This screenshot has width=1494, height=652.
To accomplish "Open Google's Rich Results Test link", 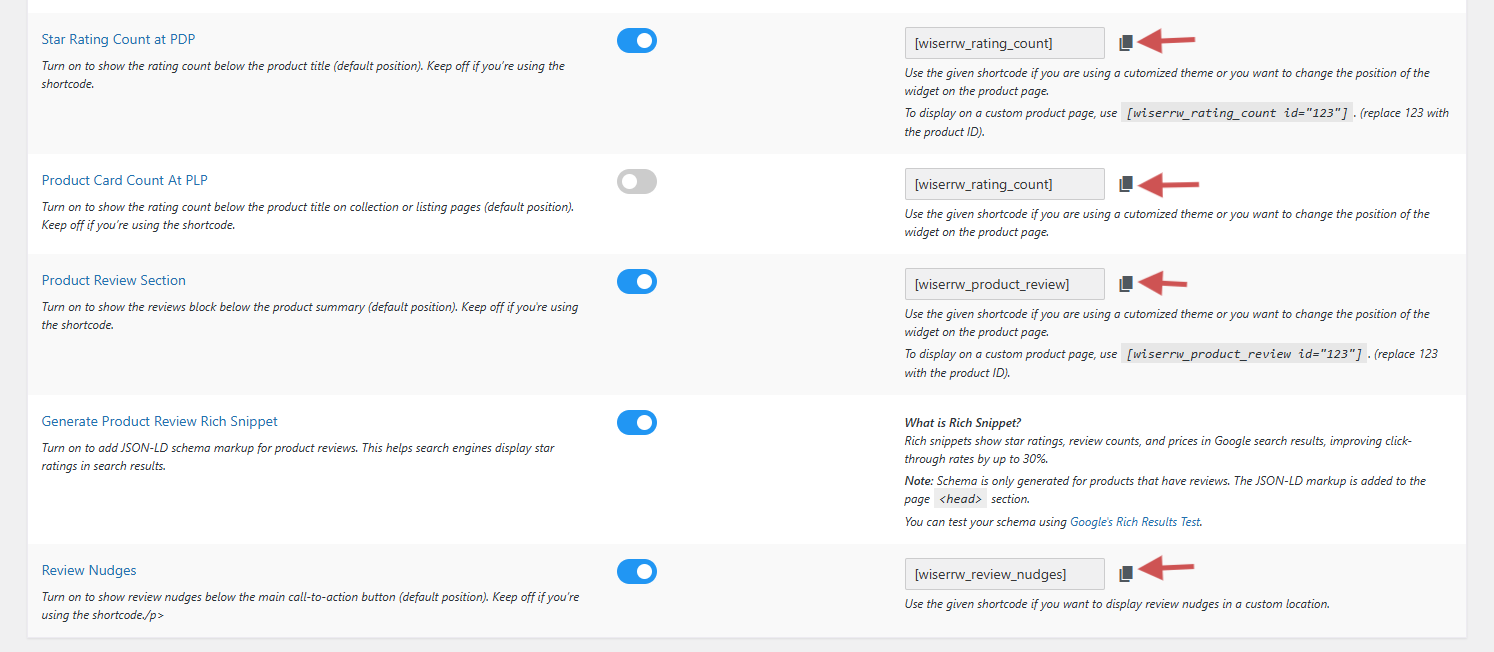I will [1135, 522].
